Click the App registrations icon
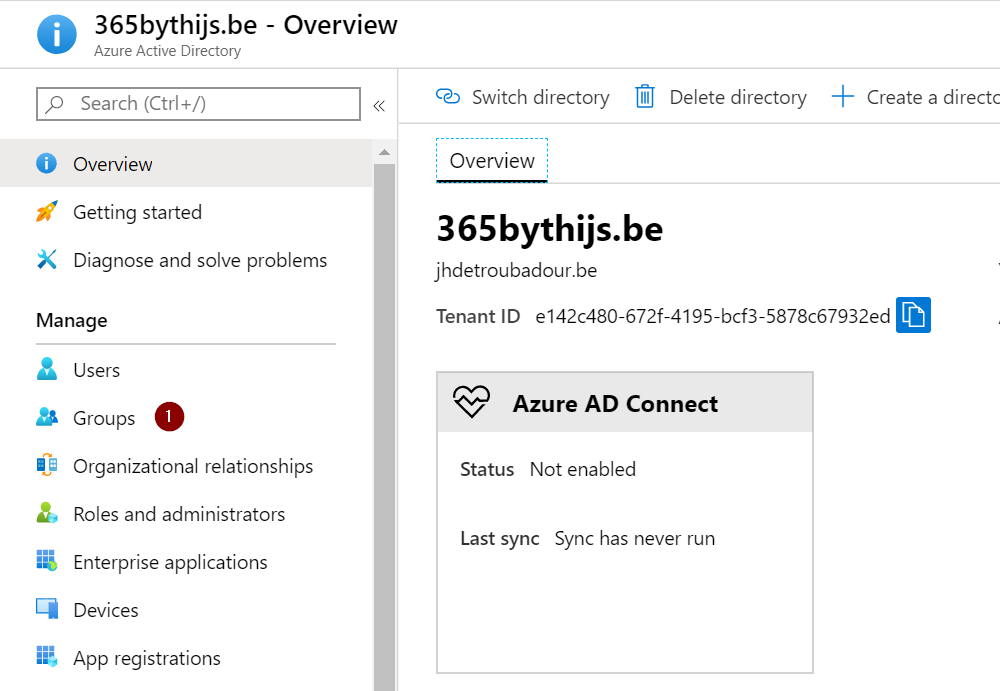Screen dimensions: 1000x691 (47, 657)
